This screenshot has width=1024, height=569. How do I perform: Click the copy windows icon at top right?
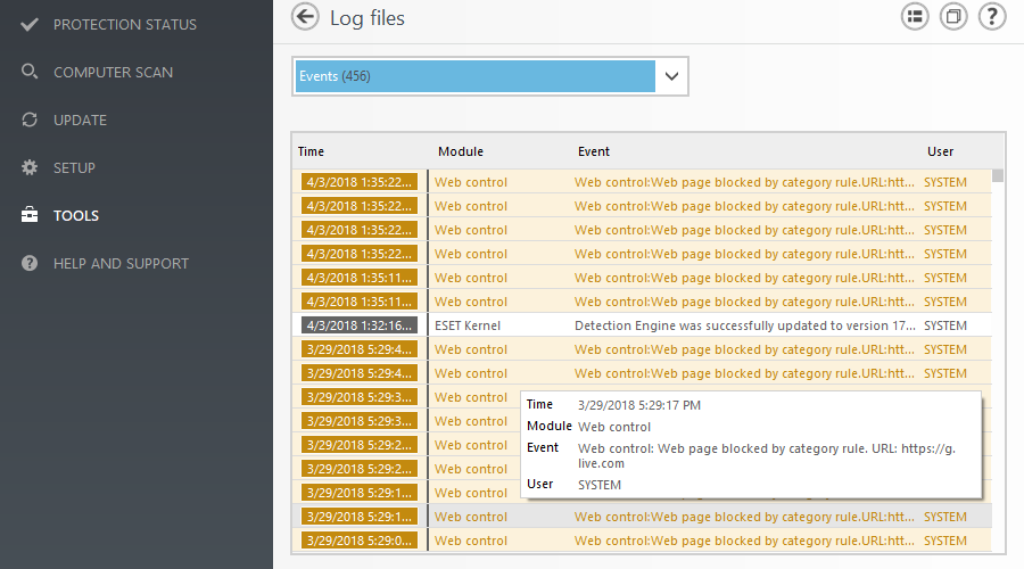(x=954, y=17)
